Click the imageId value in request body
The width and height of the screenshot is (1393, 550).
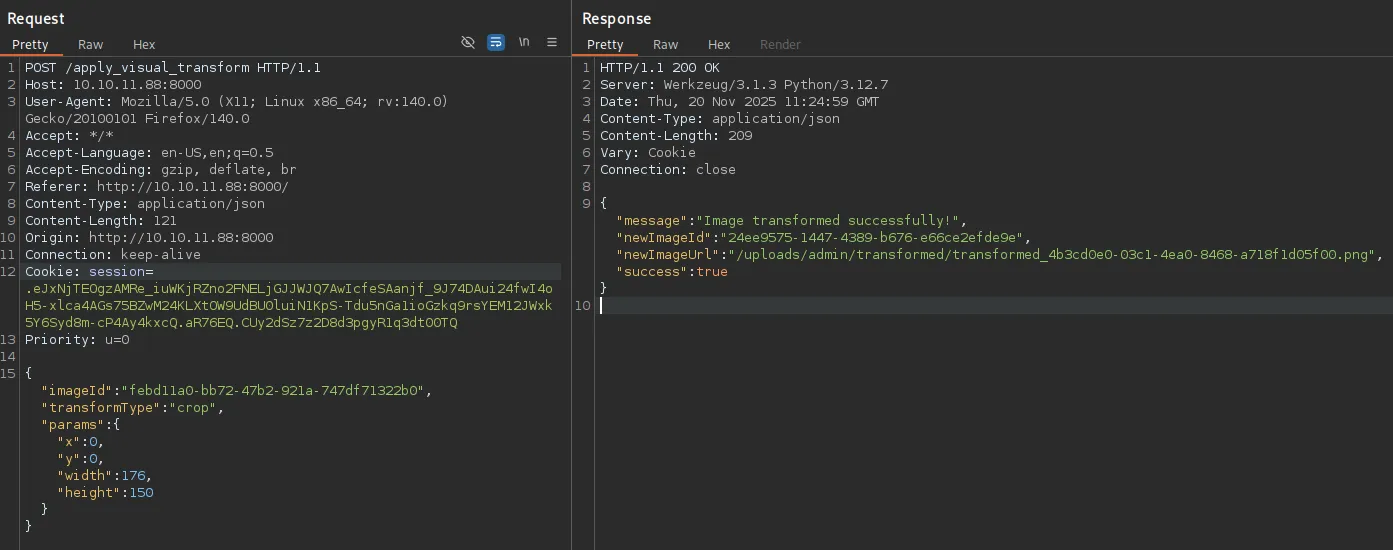pyautogui.click(x=275, y=391)
